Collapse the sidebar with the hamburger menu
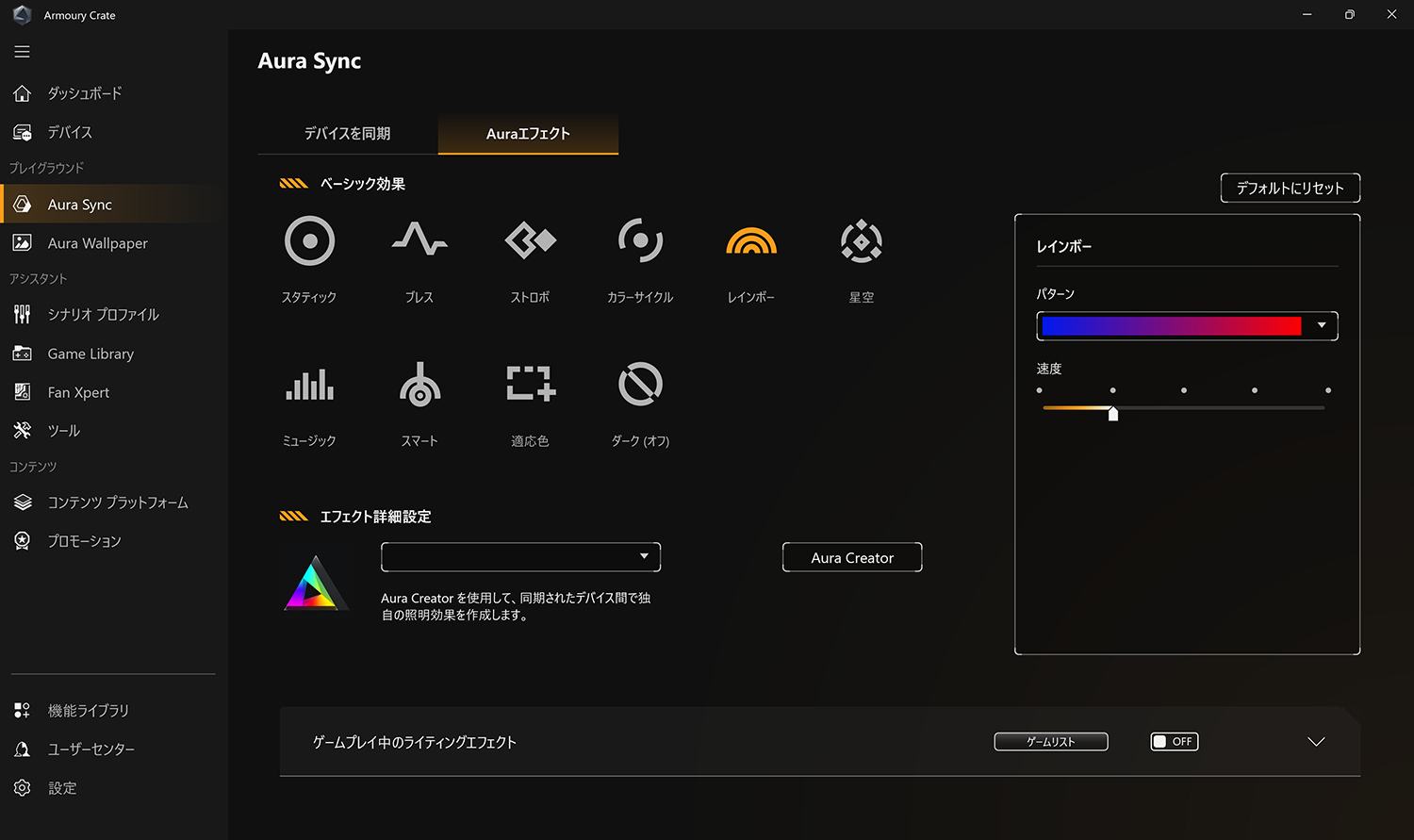The height and width of the screenshot is (840, 1414). click(x=23, y=52)
